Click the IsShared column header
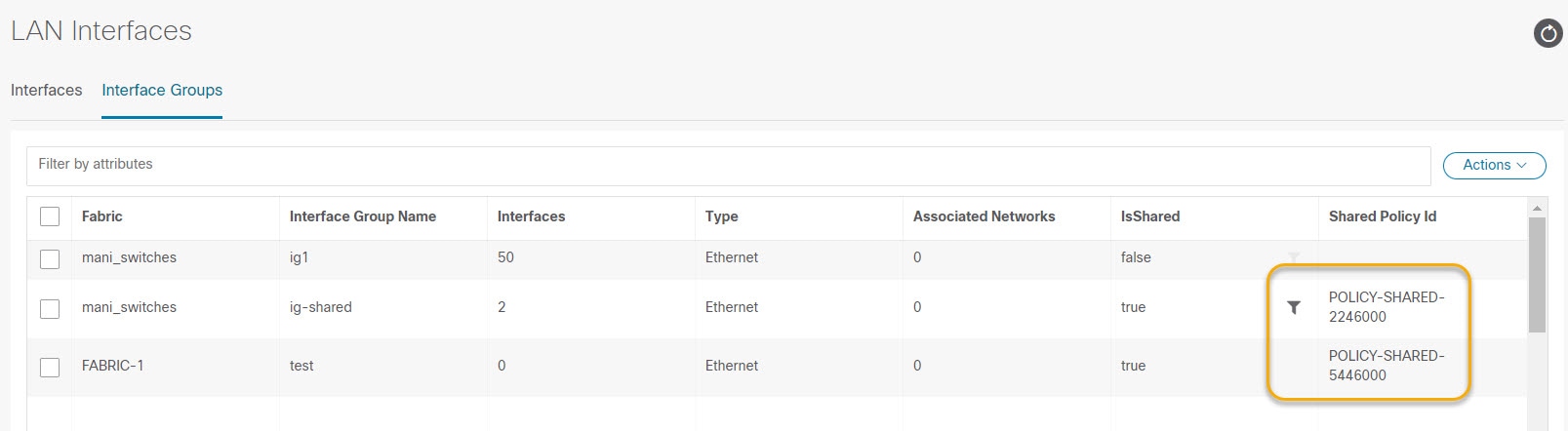The height and width of the screenshot is (431, 1568). click(1150, 216)
